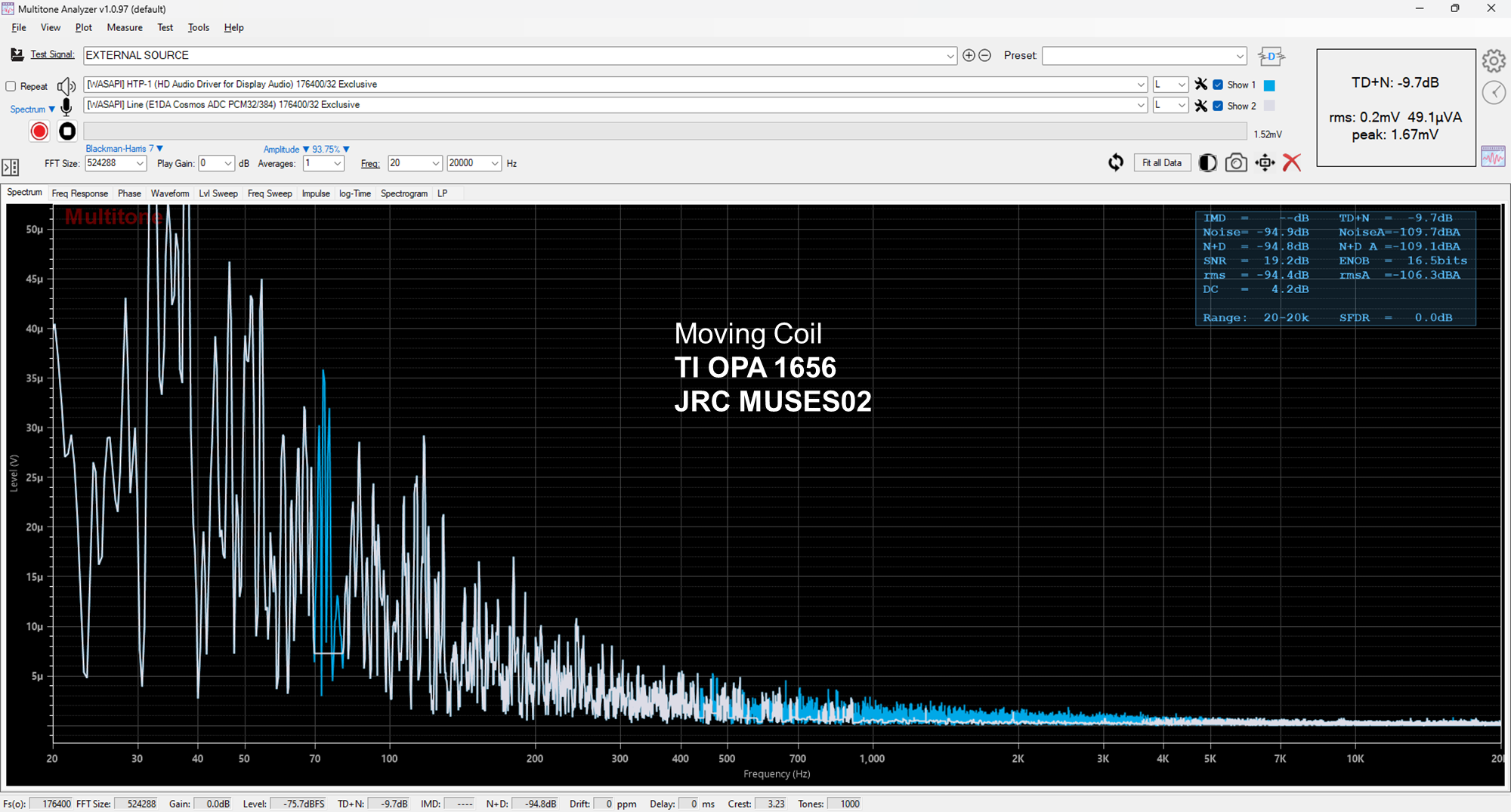Open the high frequency 20000 dropdown
1511x812 pixels.
495,163
